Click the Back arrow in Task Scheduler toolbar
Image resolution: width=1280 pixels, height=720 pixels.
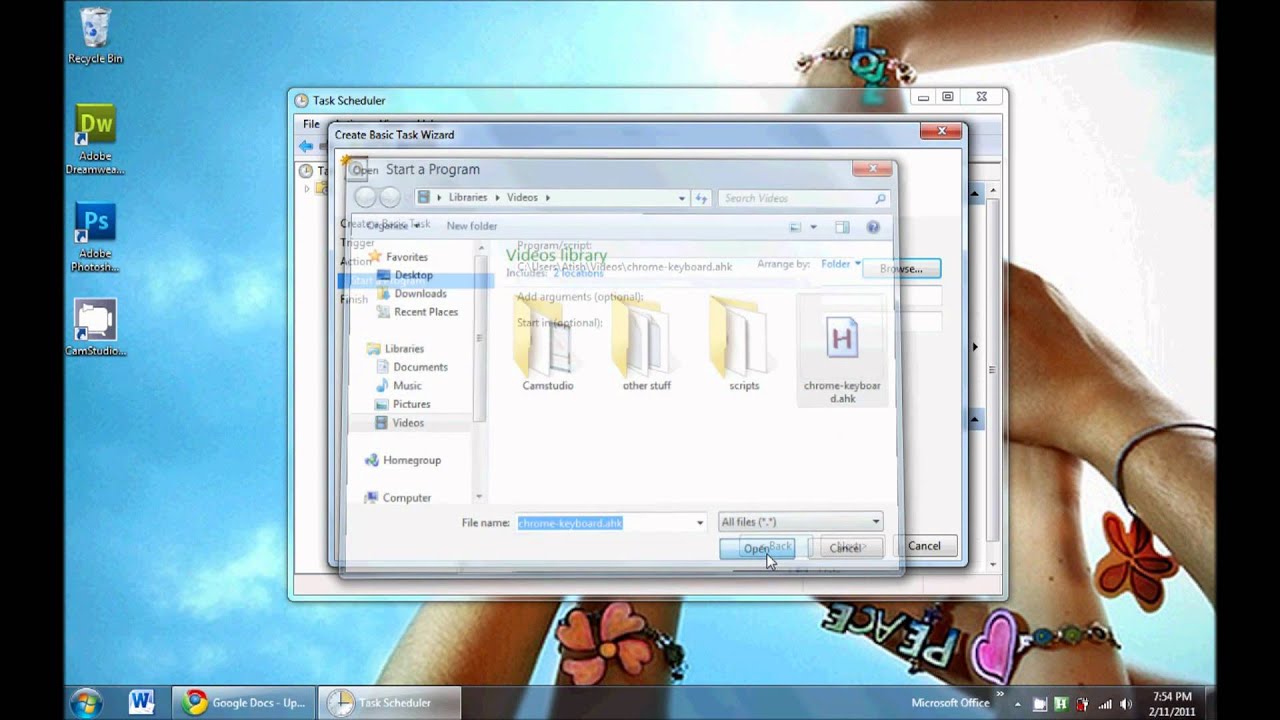(306, 146)
